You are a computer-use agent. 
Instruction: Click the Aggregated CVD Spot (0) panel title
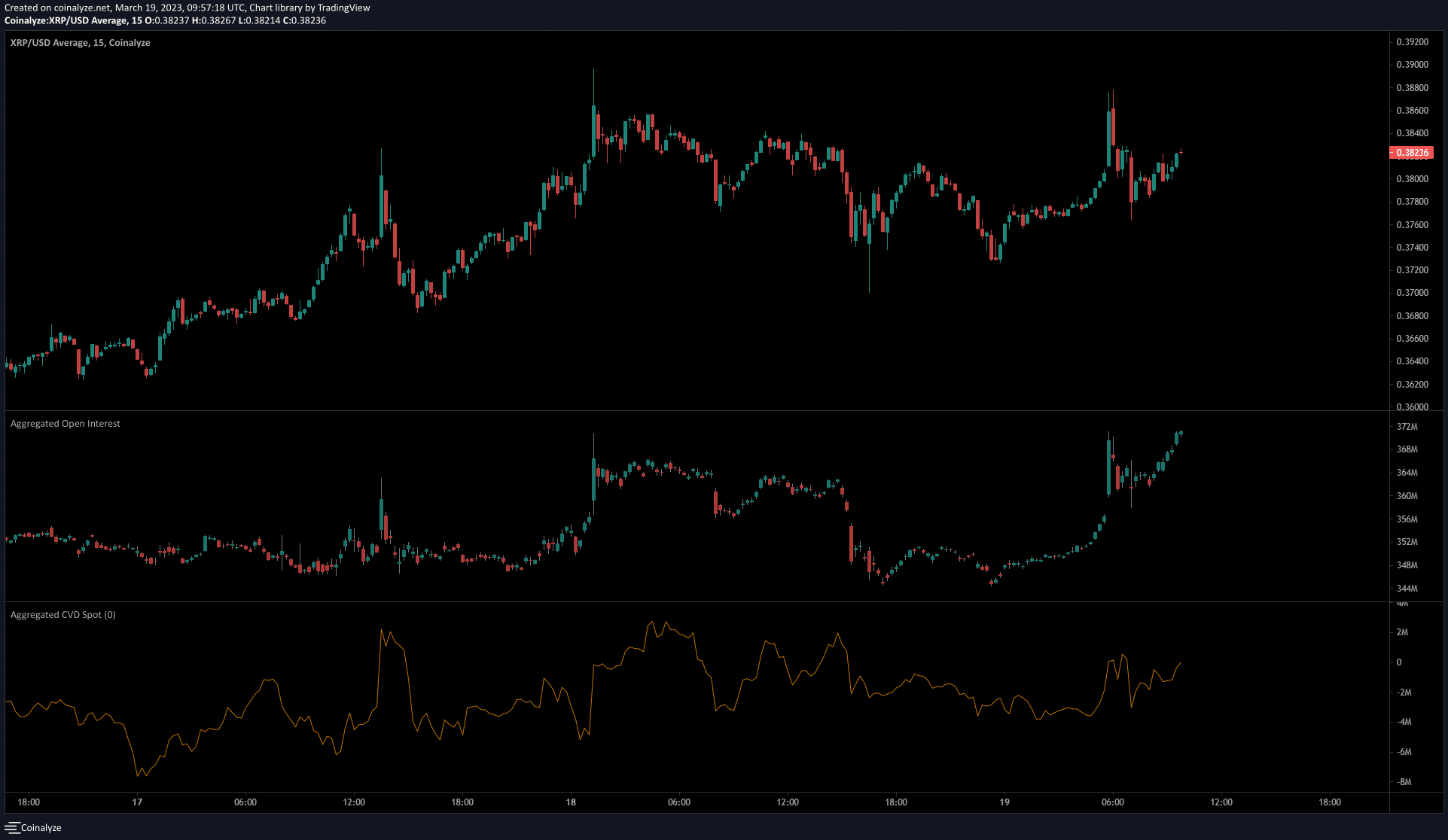(x=62, y=614)
